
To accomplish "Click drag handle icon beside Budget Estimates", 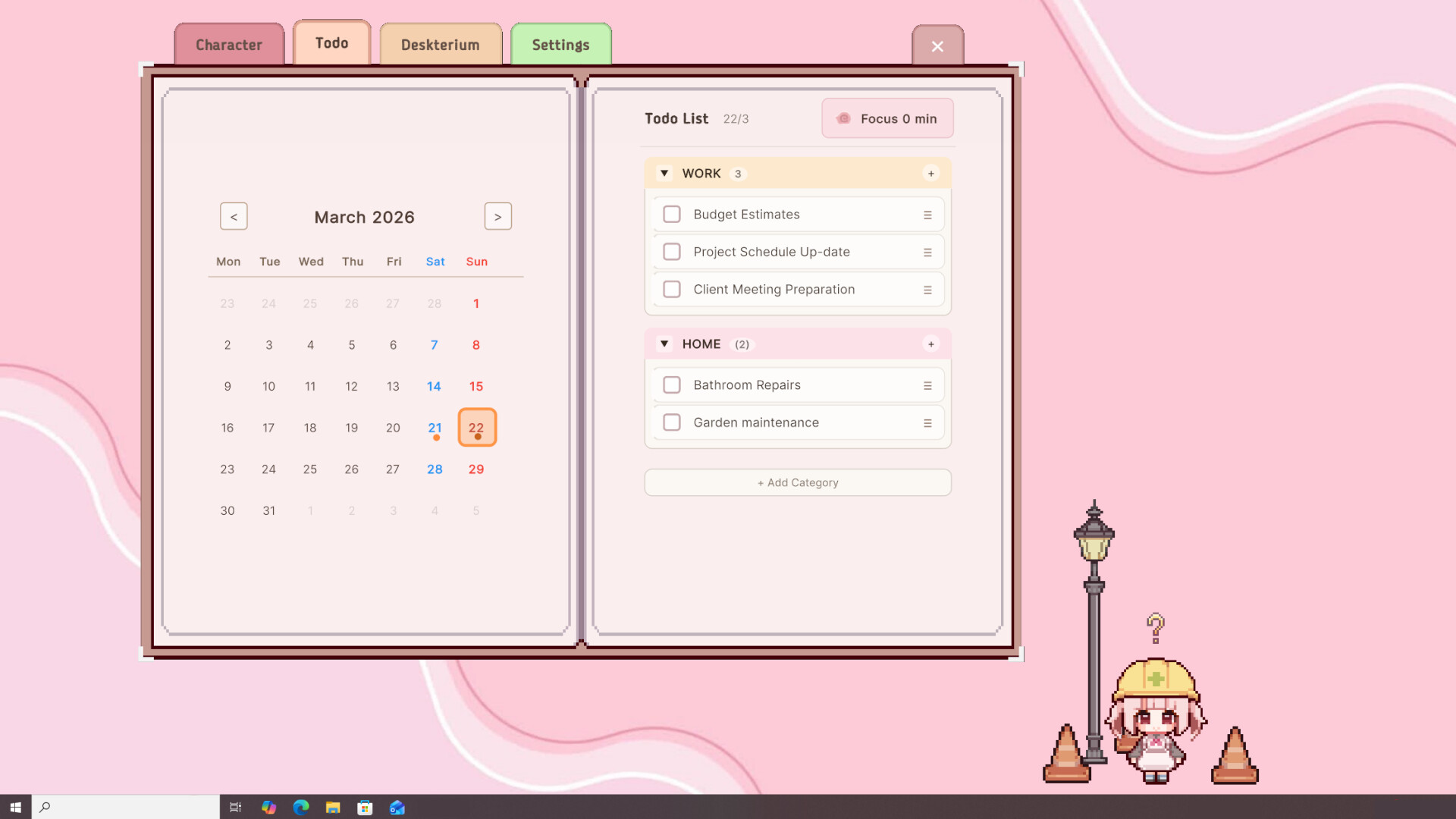I will 927,215.
